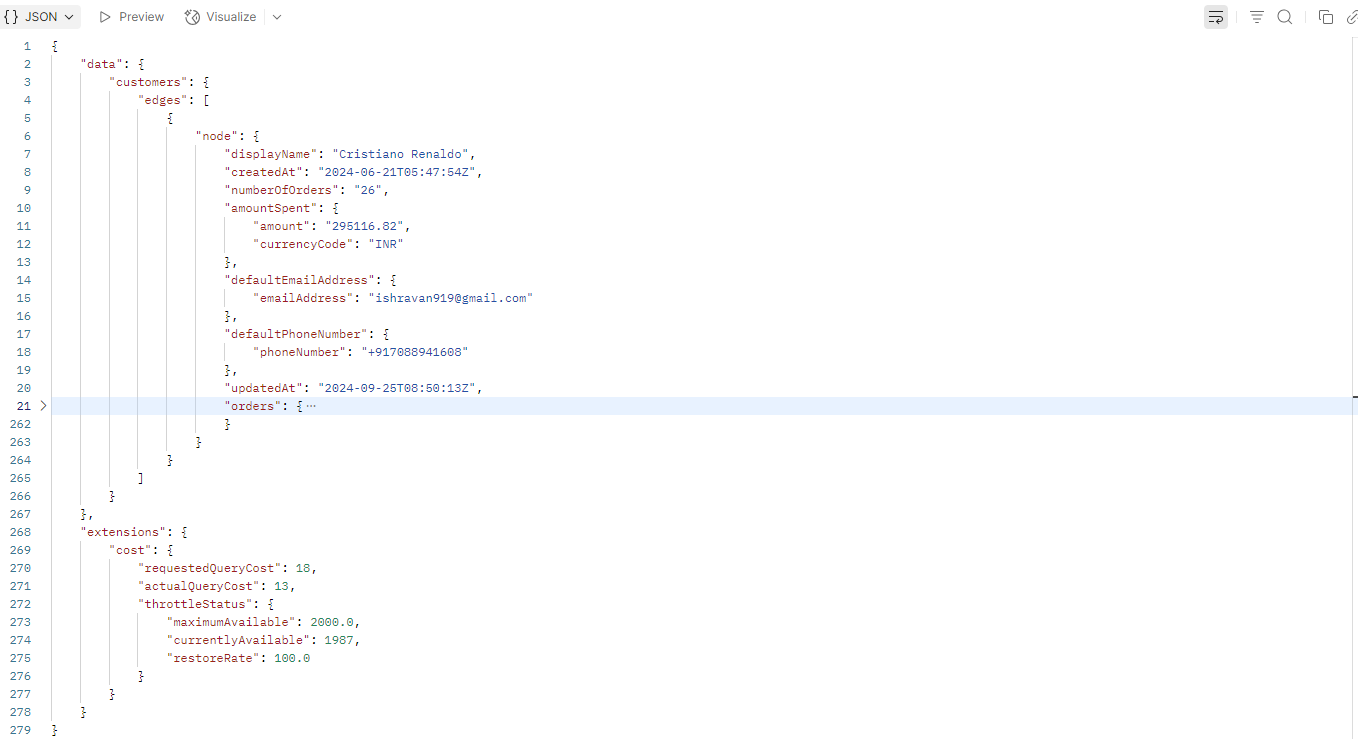Switch to the Visualize tab
The height and width of the screenshot is (744, 1358).
[221, 17]
